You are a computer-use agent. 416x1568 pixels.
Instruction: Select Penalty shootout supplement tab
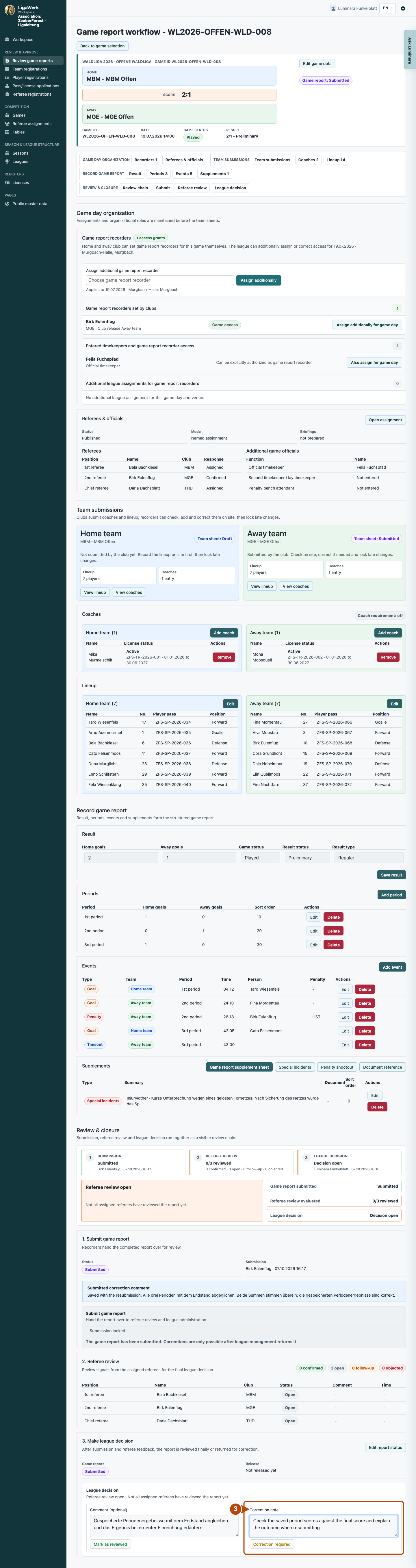(337, 1067)
